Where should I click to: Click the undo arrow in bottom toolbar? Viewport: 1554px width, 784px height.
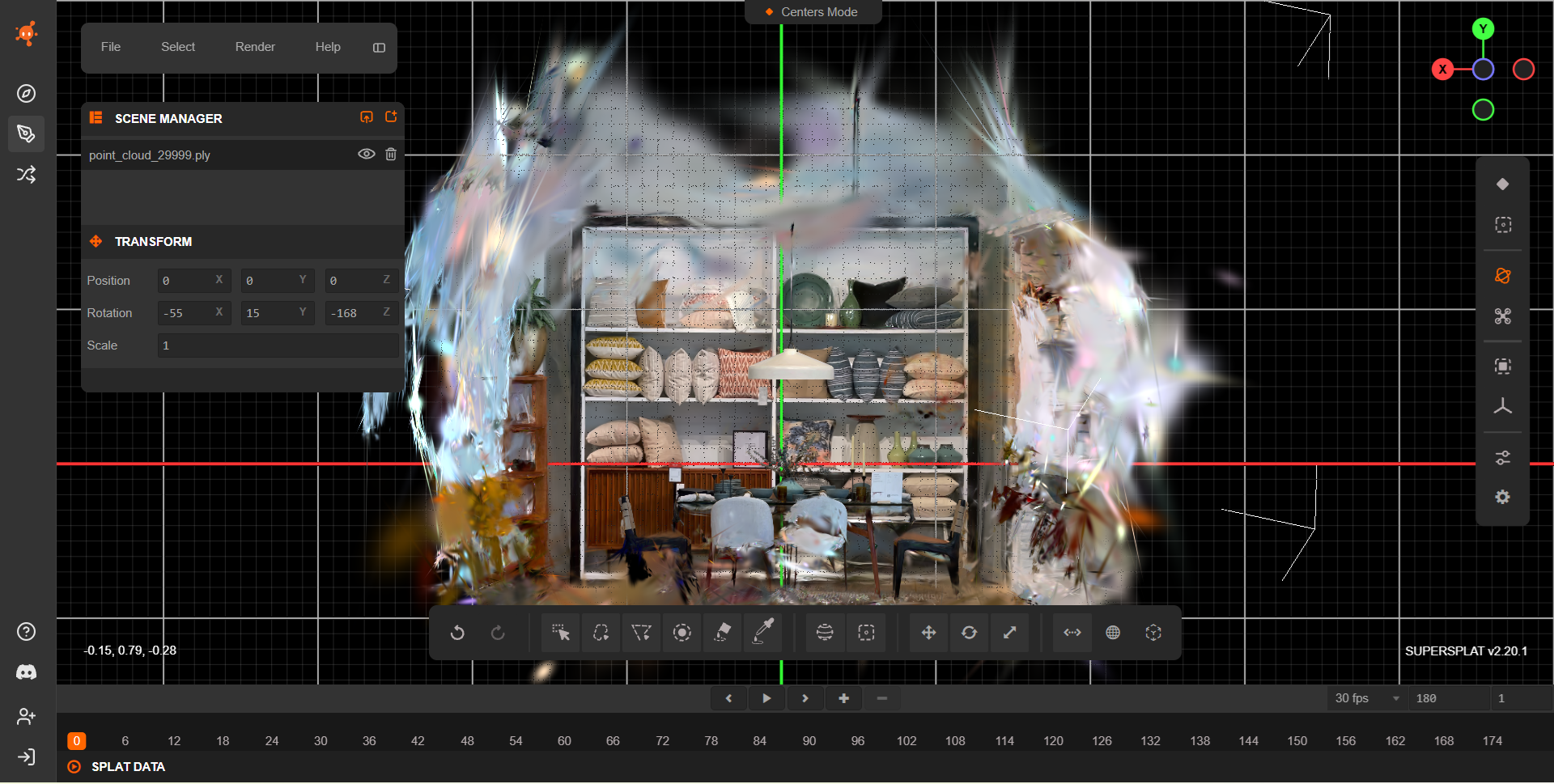457,633
